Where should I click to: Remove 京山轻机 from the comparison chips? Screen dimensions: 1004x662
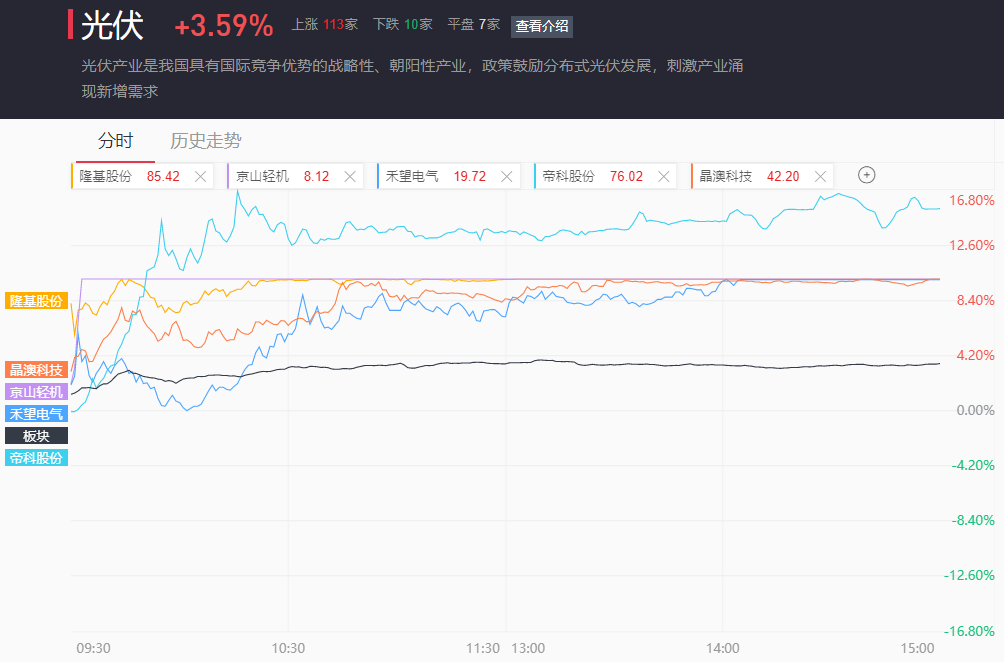(350, 177)
